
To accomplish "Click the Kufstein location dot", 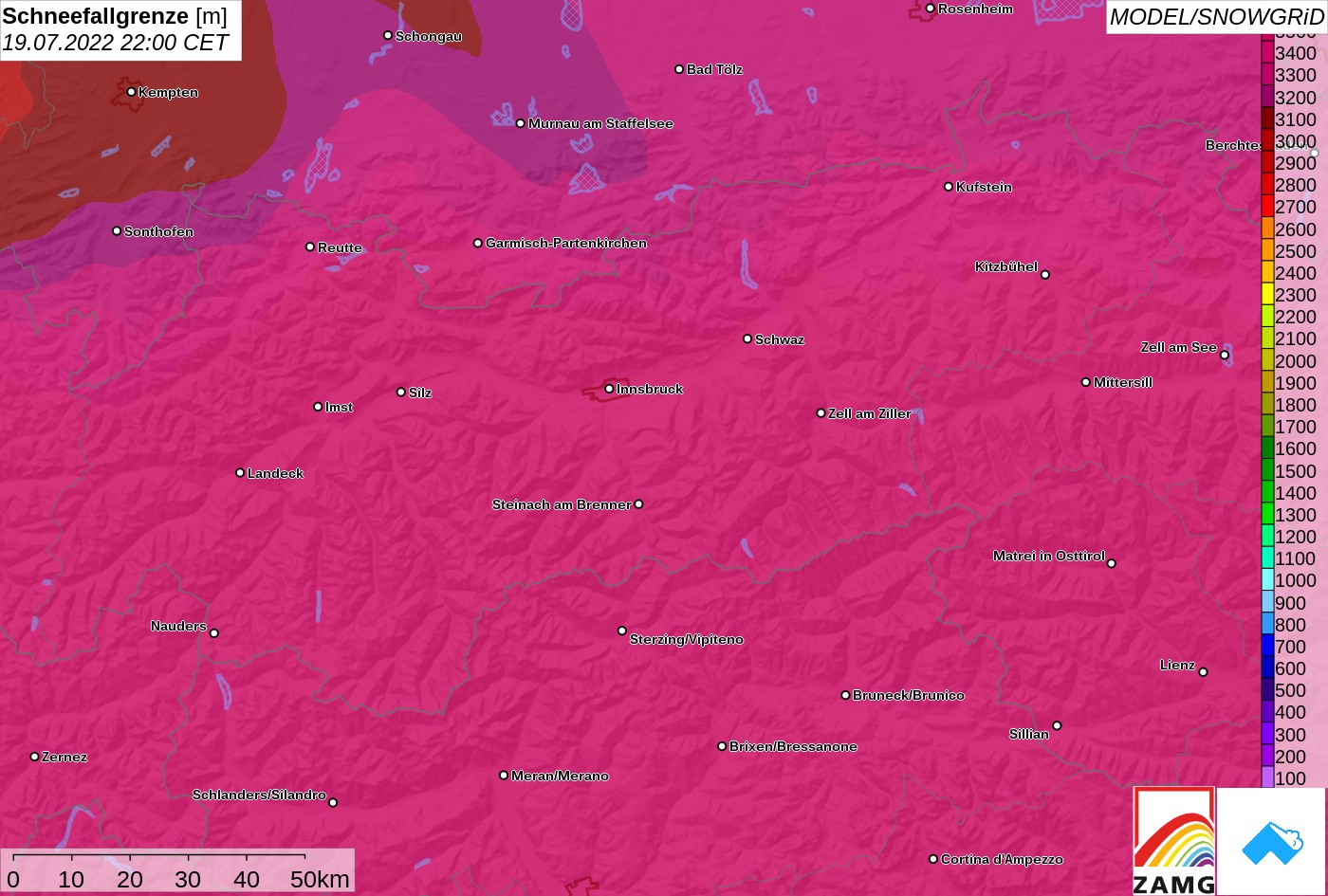I will (949, 187).
